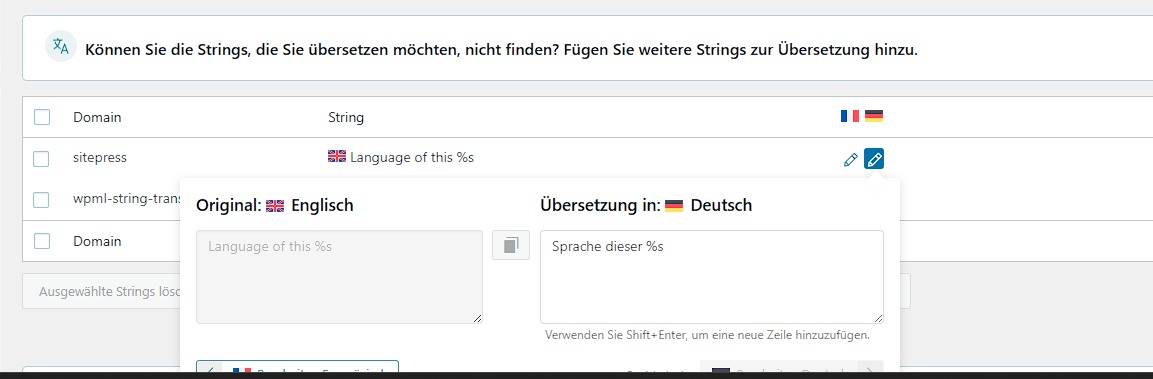Click the UK flag beside Language of this %s
Screen dimensions: 1153x379
[337, 156]
